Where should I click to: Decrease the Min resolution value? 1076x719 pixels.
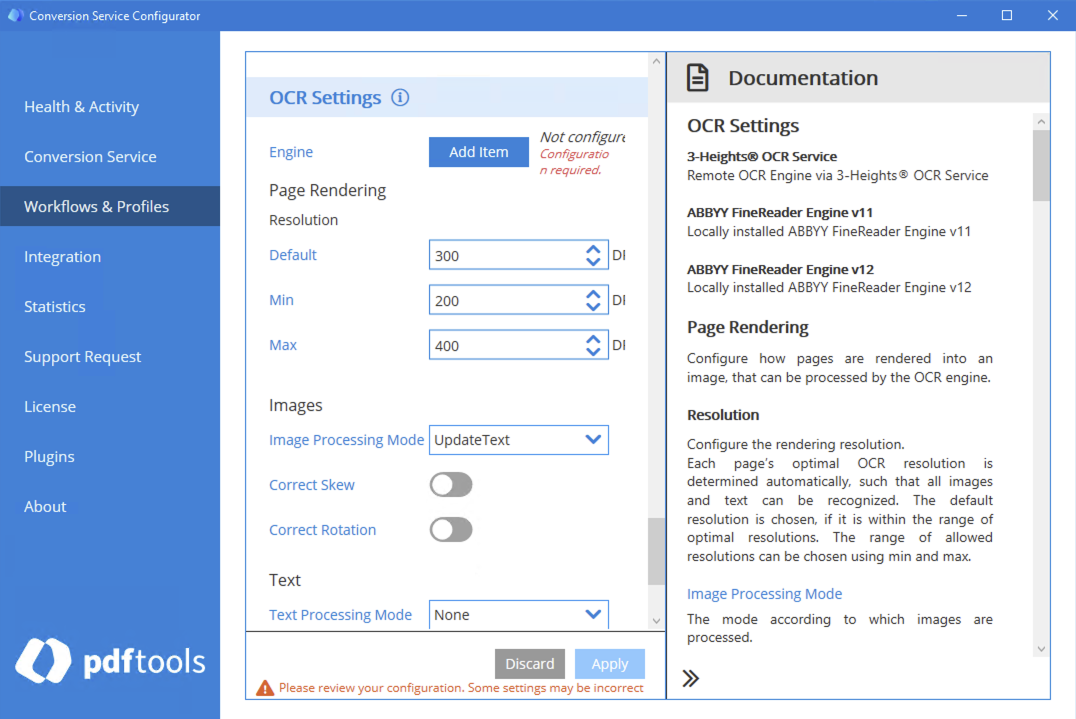593,307
